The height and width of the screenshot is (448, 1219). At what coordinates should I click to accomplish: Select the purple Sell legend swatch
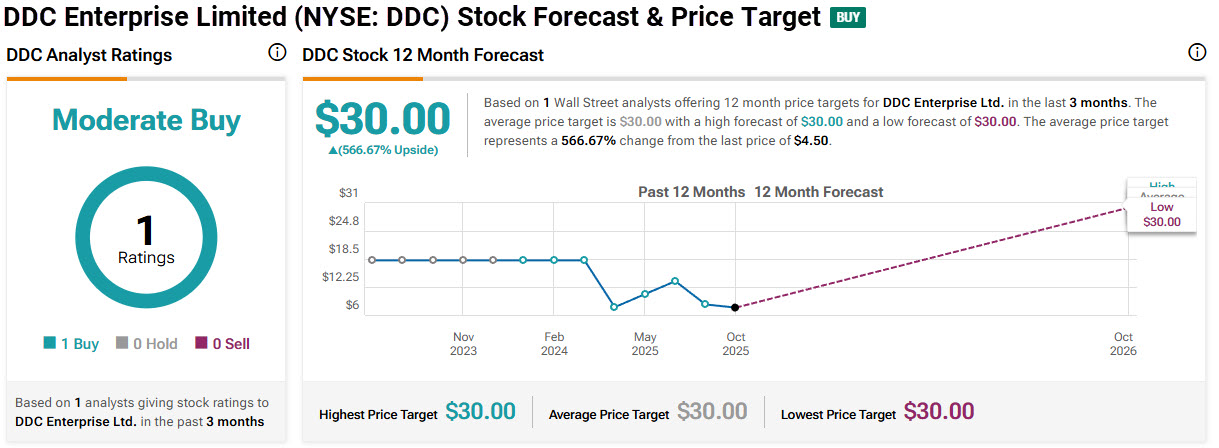point(200,344)
